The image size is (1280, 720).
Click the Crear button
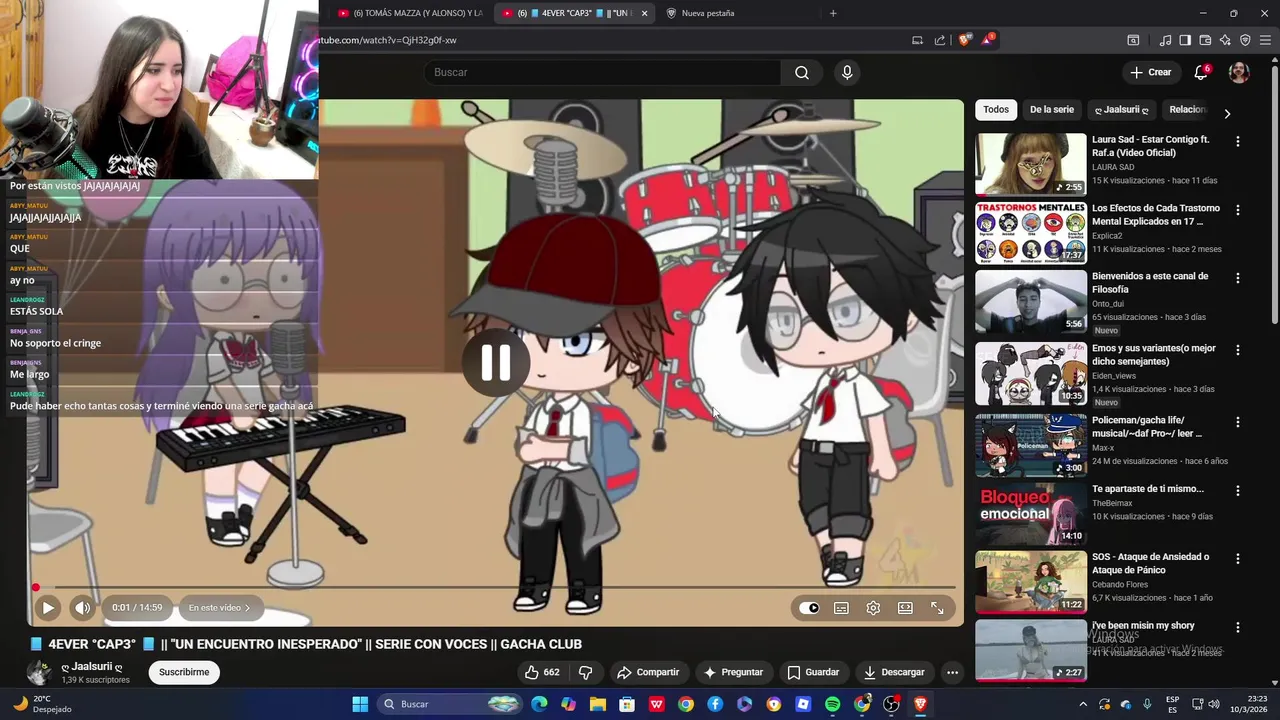(x=1151, y=72)
